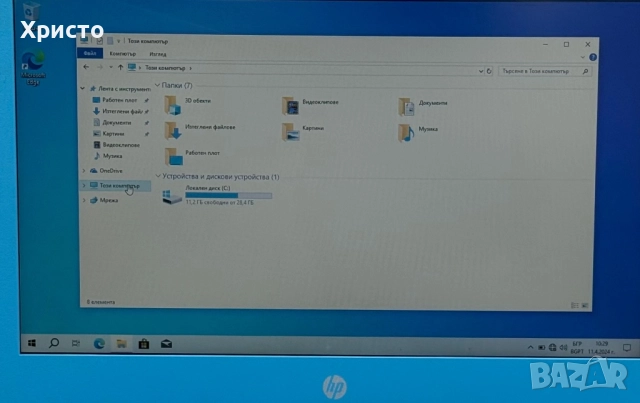The width and height of the screenshot is (640, 403).
Task: Open address bar history dropdown
Action: (481, 71)
